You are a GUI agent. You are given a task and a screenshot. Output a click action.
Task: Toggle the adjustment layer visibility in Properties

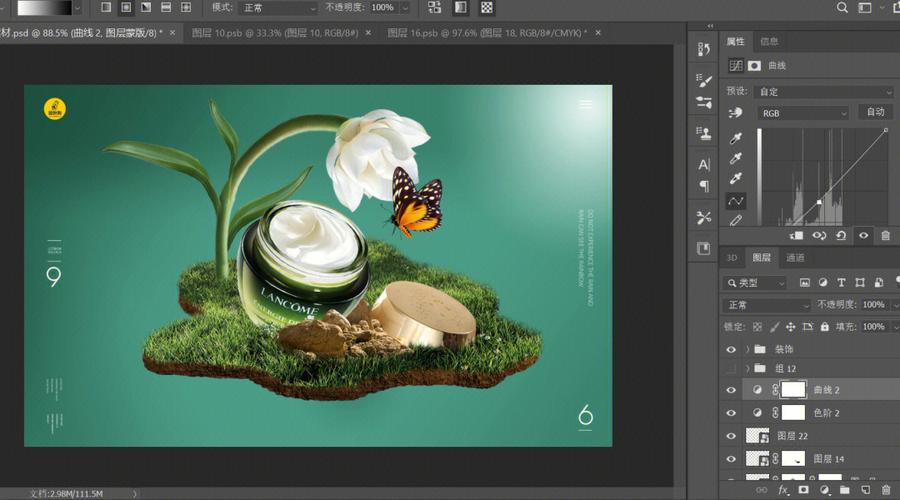coord(863,235)
